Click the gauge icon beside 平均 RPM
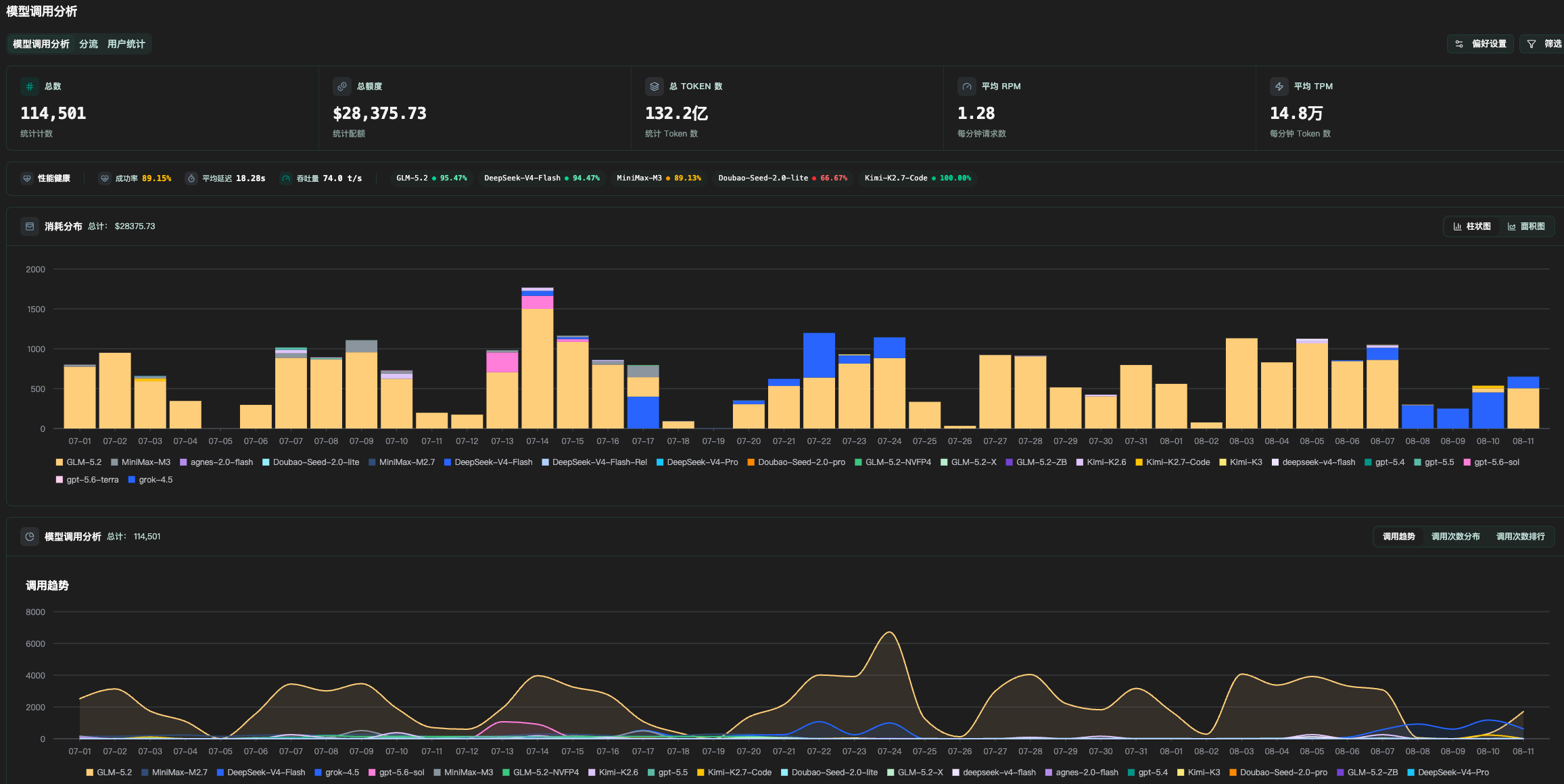 click(x=967, y=87)
